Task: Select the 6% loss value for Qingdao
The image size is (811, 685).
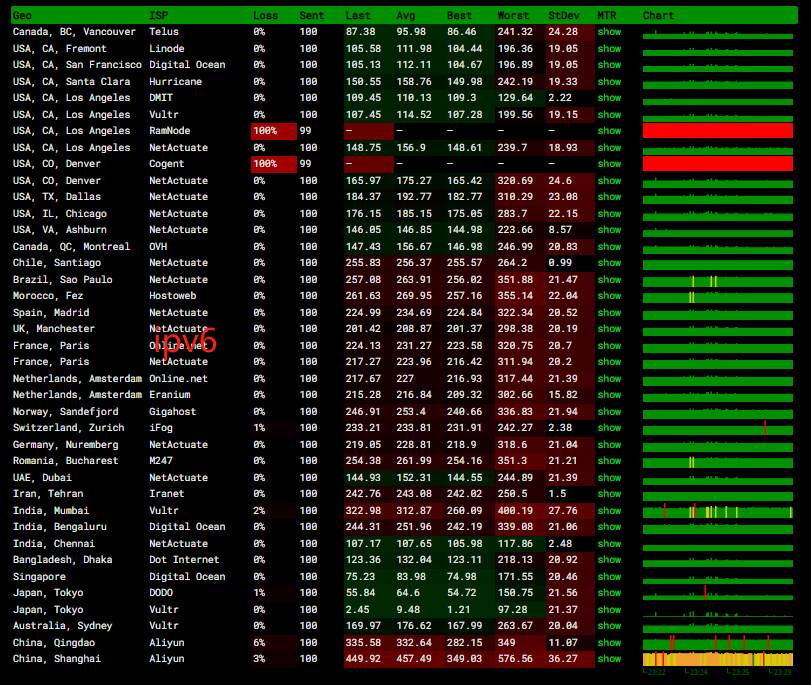Action: pyautogui.click(x=259, y=643)
